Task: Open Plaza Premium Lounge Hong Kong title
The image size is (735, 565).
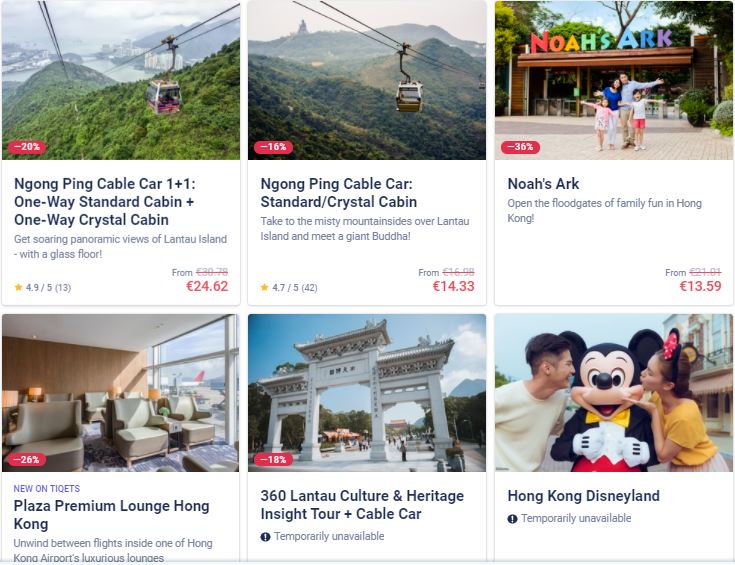Action: coord(111,514)
